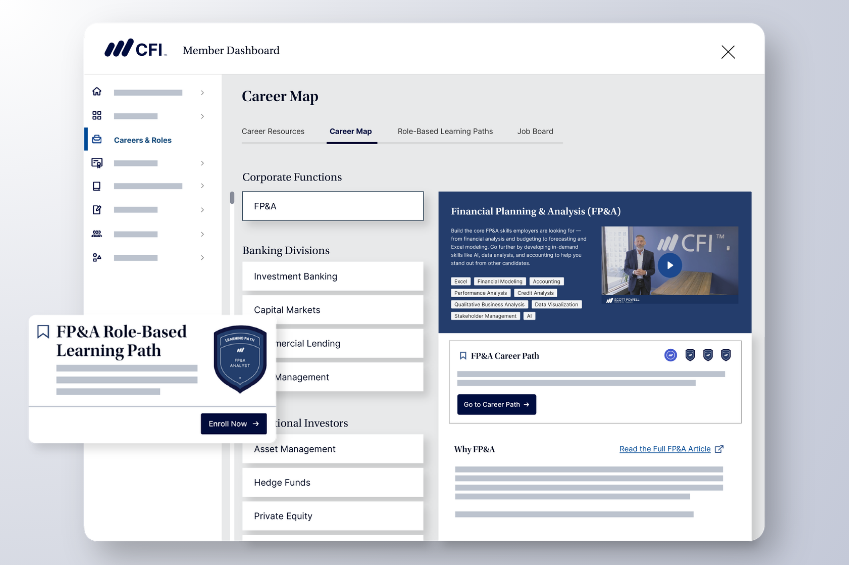Click the first shield badge beside blue circle
849x565 pixels.
(690, 355)
